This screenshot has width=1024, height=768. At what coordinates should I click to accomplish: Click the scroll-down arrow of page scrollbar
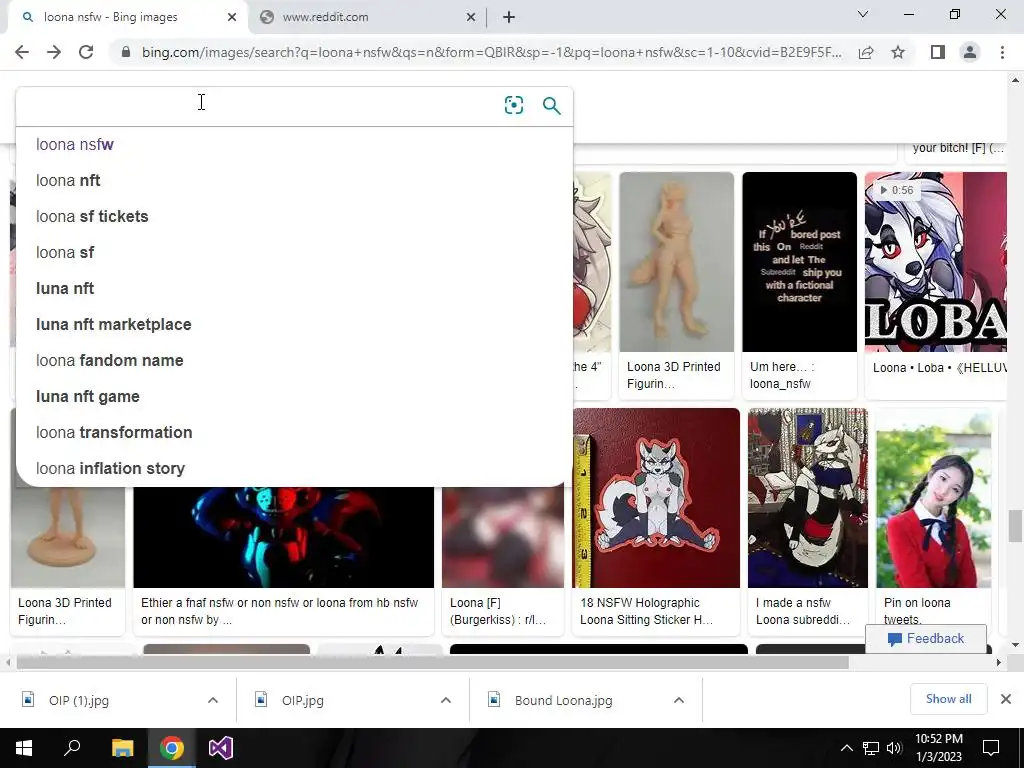1015,645
